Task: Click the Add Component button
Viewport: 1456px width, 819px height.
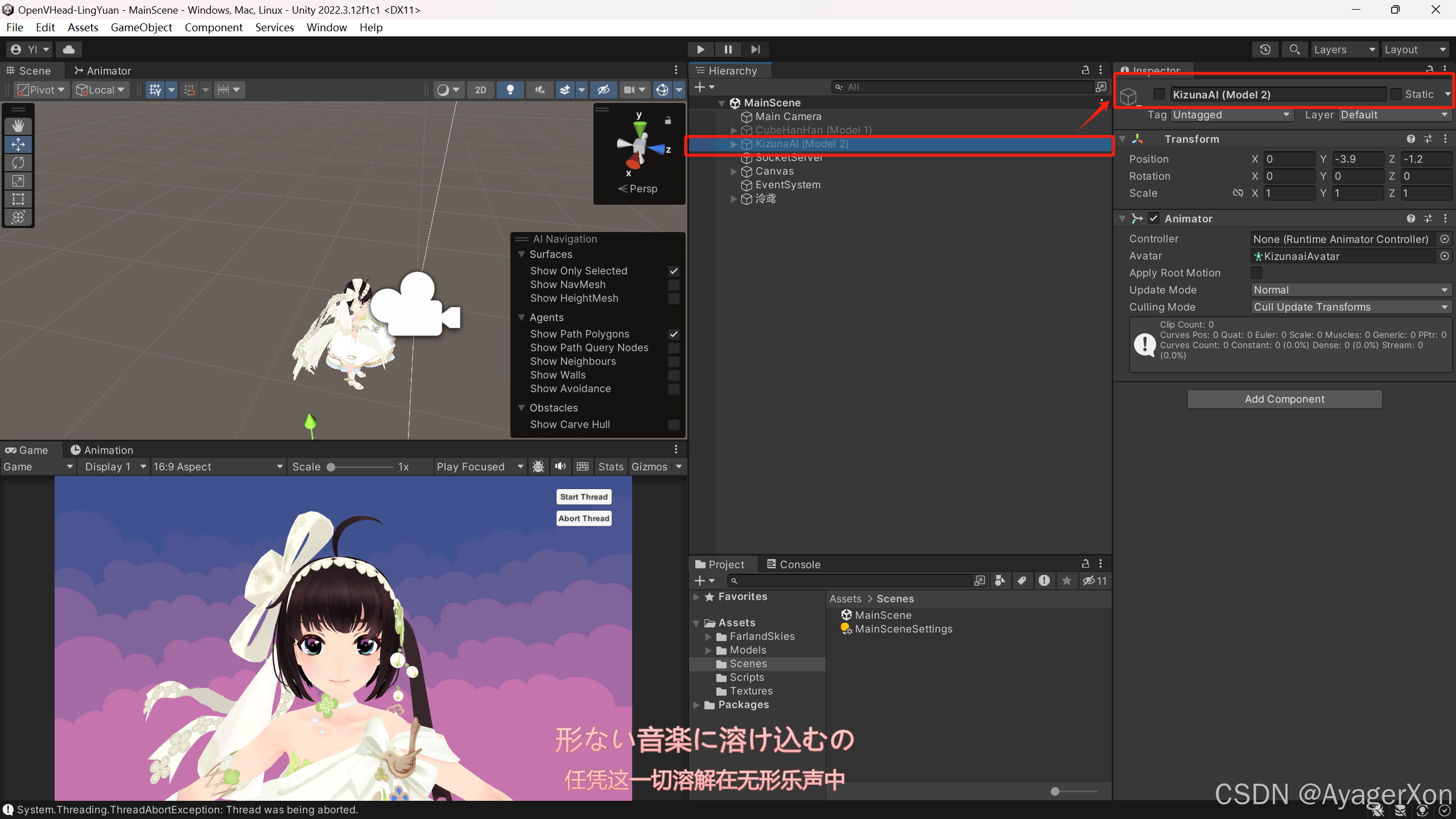Action: click(1285, 399)
